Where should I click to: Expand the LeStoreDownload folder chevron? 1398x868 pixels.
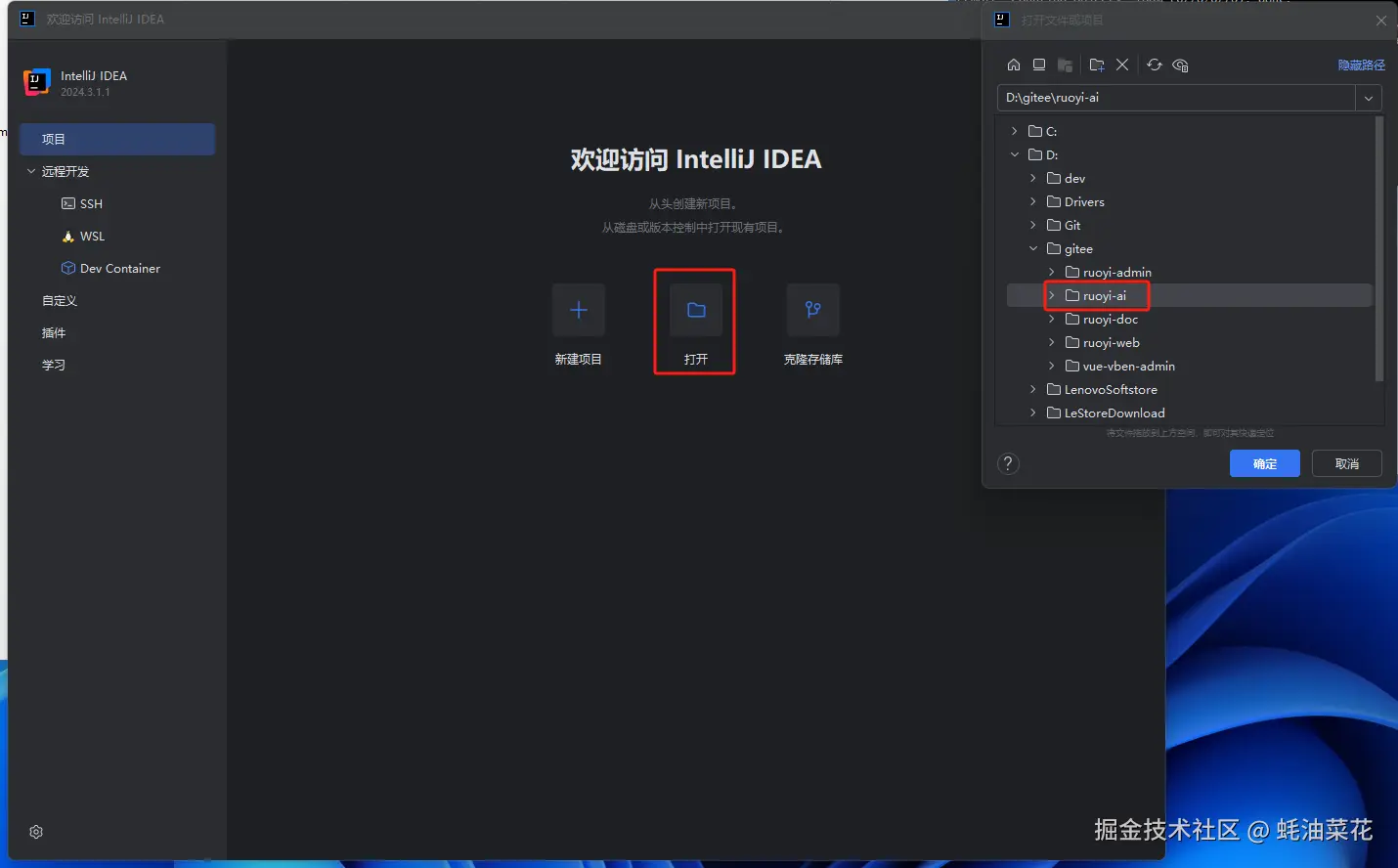(1032, 412)
